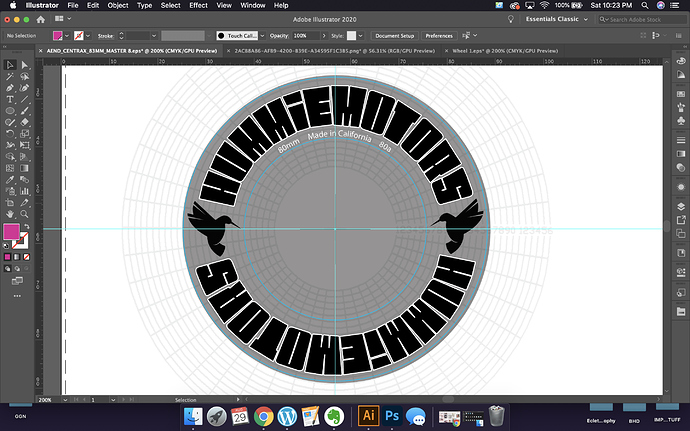Screen dimensions: 690x431
Task: Select the Eraser tool
Action: click(25, 122)
